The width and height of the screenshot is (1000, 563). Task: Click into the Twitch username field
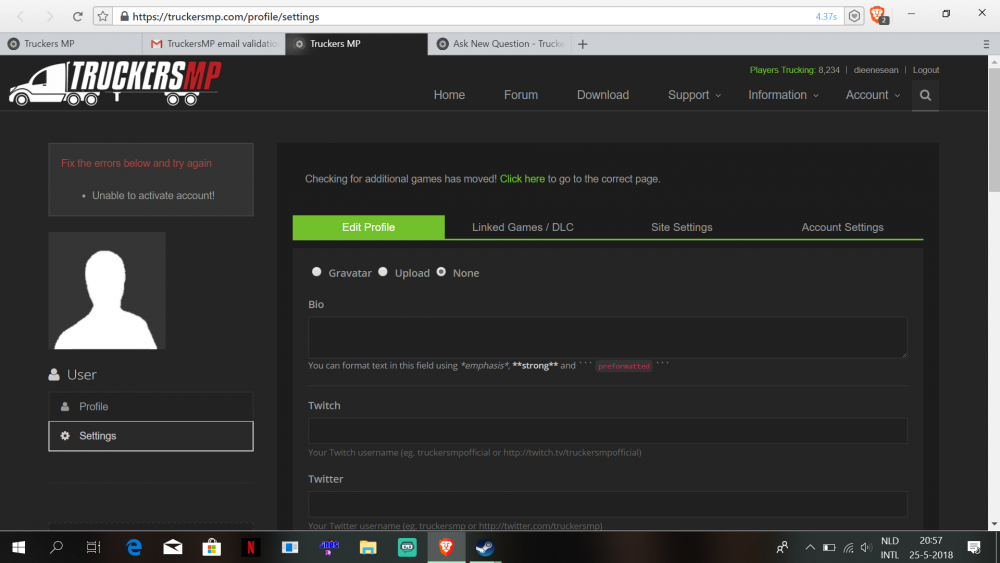[607, 431]
